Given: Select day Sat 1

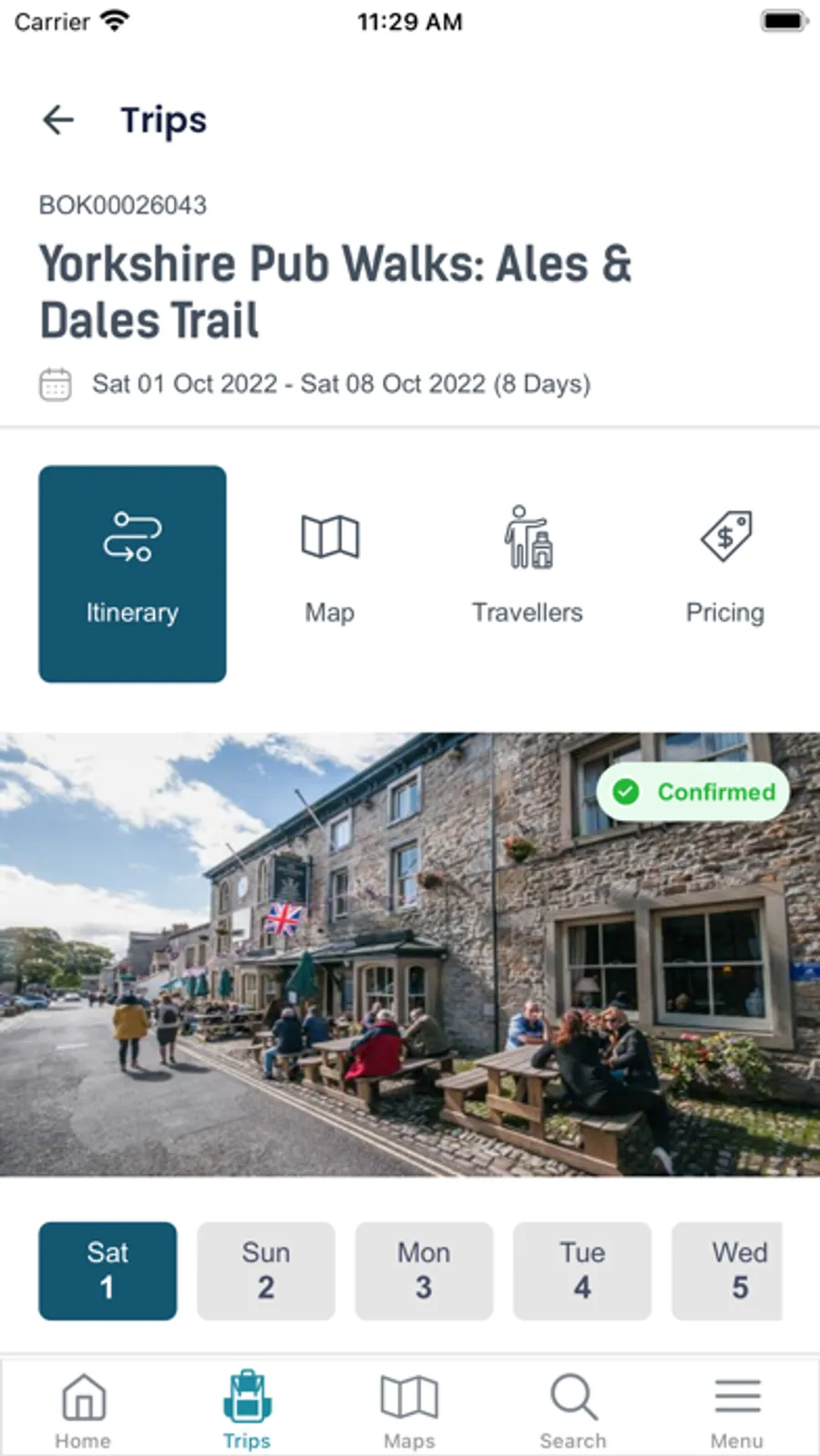Looking at the screenshot, I should [108, 1271].
